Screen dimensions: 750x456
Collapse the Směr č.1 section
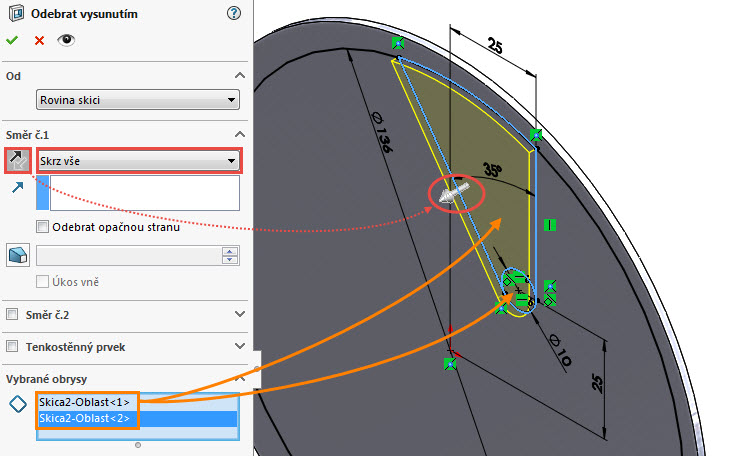tap(240, 134)
